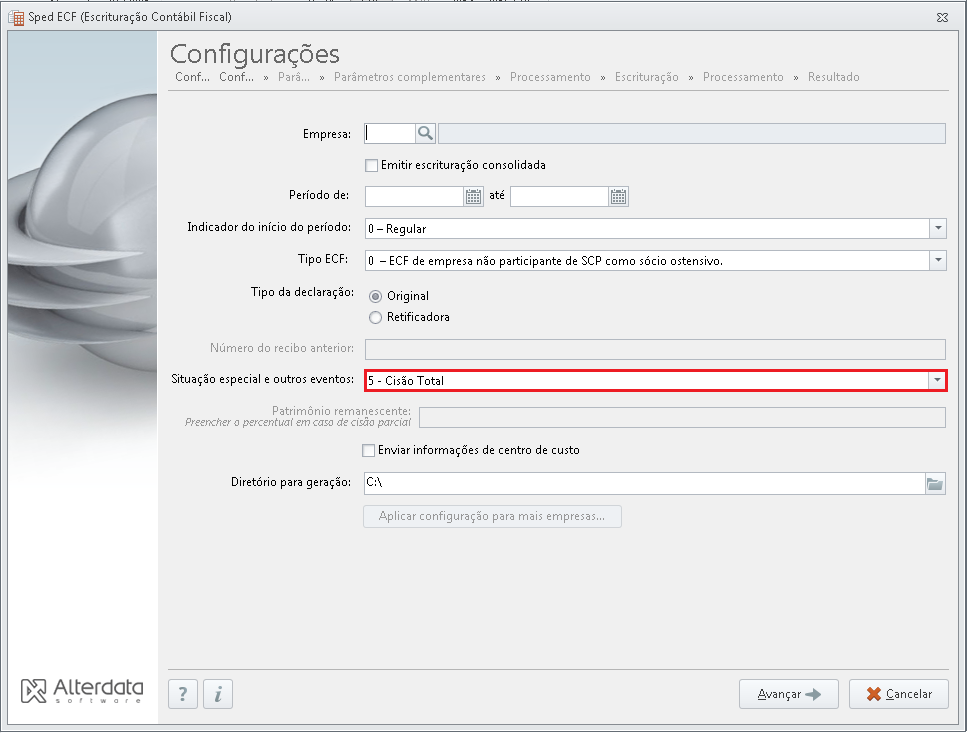Click the até end date field
This screenshot has width=967, height=733.
pos(559,197)
